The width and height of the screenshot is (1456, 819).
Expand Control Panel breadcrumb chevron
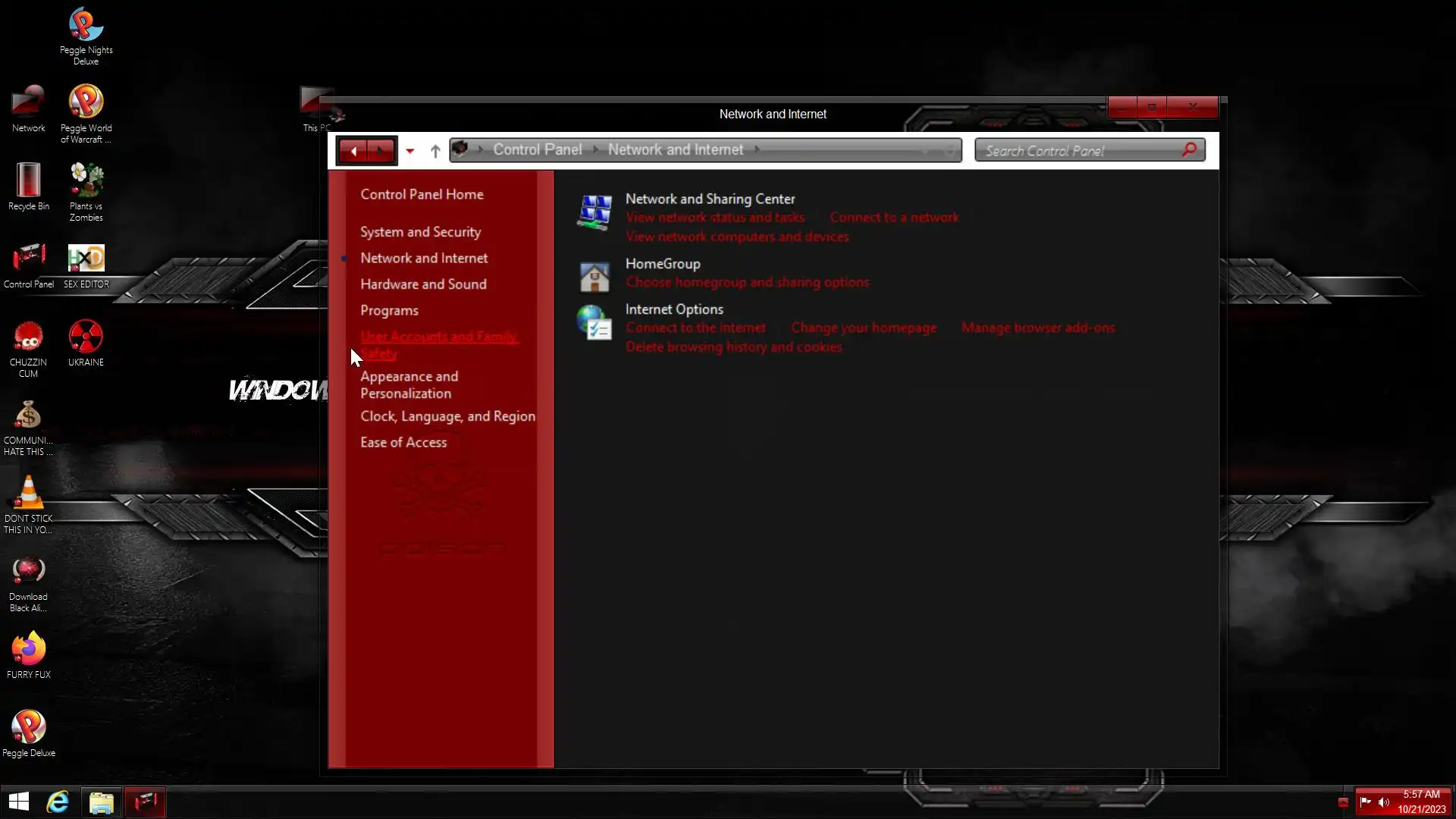[595, 150]
